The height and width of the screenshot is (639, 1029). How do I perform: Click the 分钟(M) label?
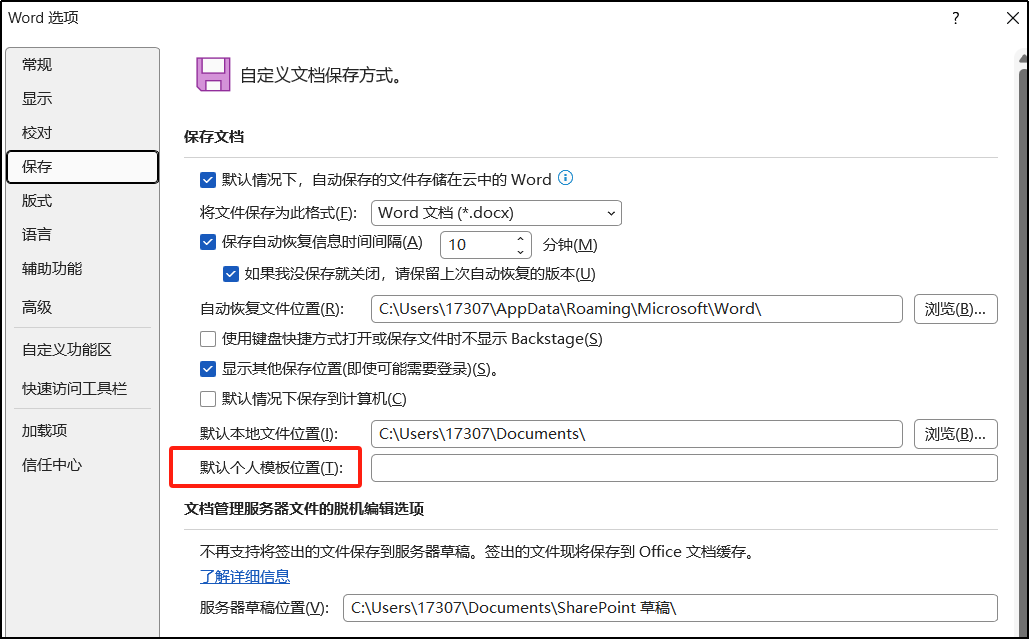coord(570,245)
